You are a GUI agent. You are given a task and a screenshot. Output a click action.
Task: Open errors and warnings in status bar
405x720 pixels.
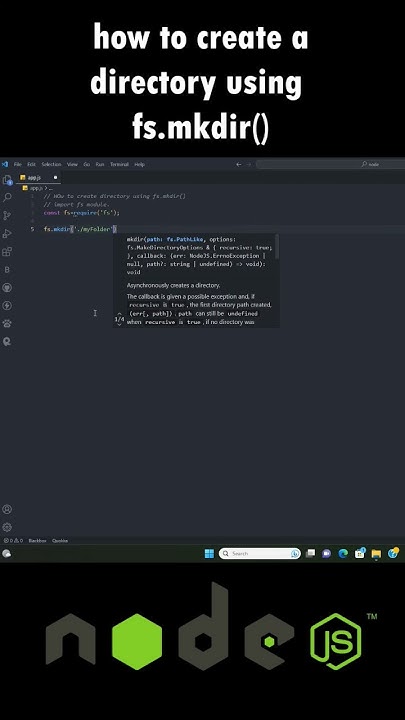click(13, 540)
